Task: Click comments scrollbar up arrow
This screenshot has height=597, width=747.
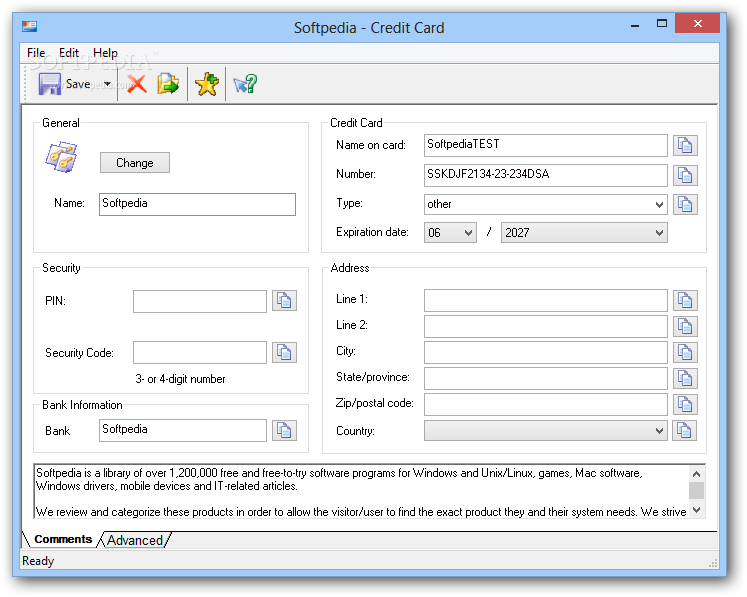Action: (697, 474)
